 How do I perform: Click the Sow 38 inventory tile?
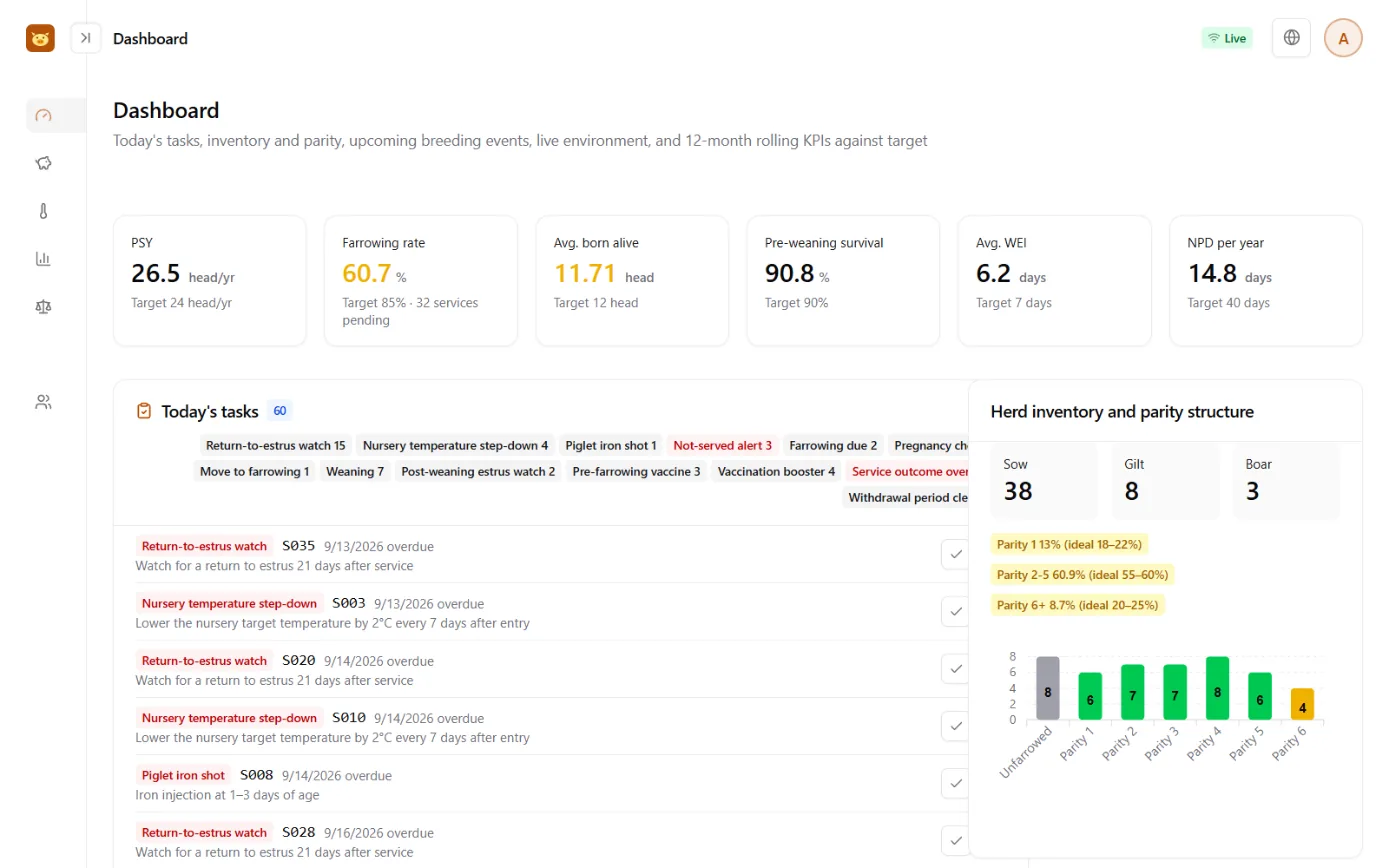tap(1044, 481)
